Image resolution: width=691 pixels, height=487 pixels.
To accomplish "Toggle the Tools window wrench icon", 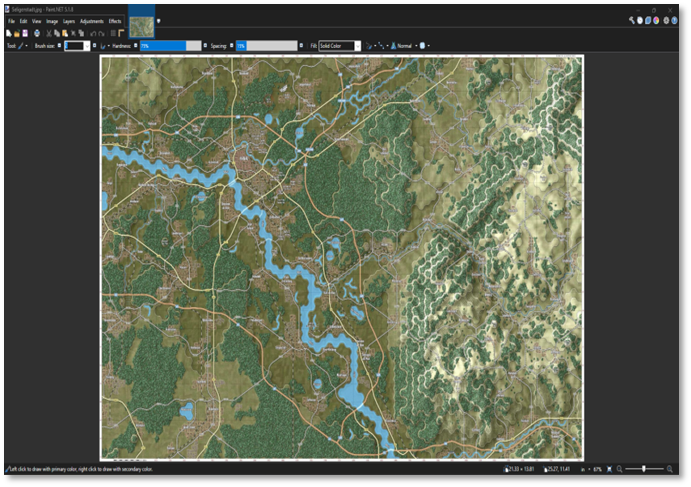I will tap(632, 20).
